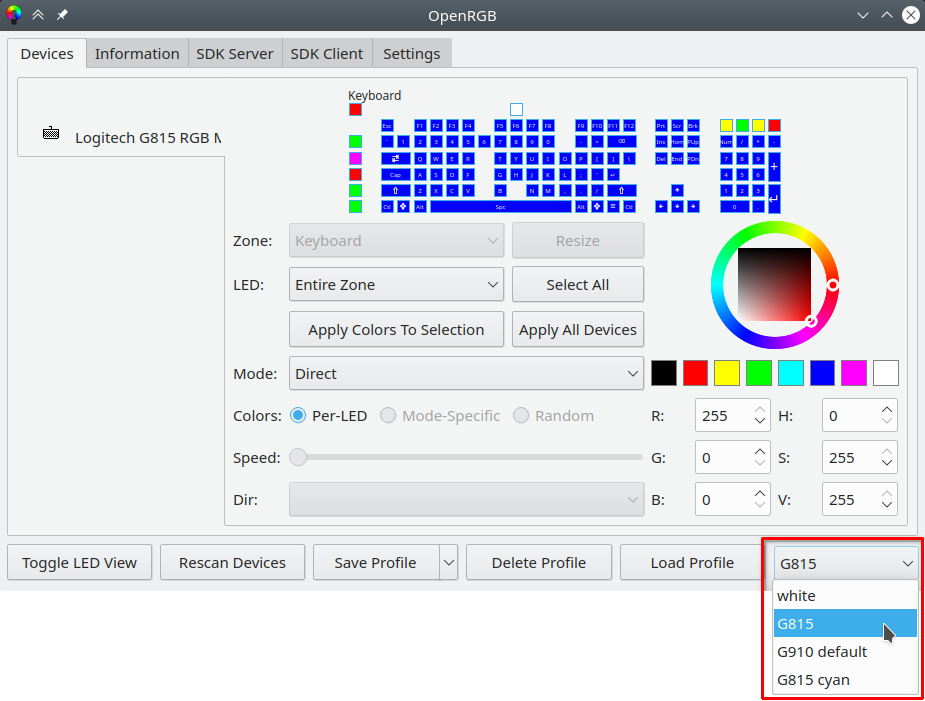The height and width of the screenshot is (701, 925).
Task: Select the Prt (Print Screen) key LED
Action: (x=661, y=126)
